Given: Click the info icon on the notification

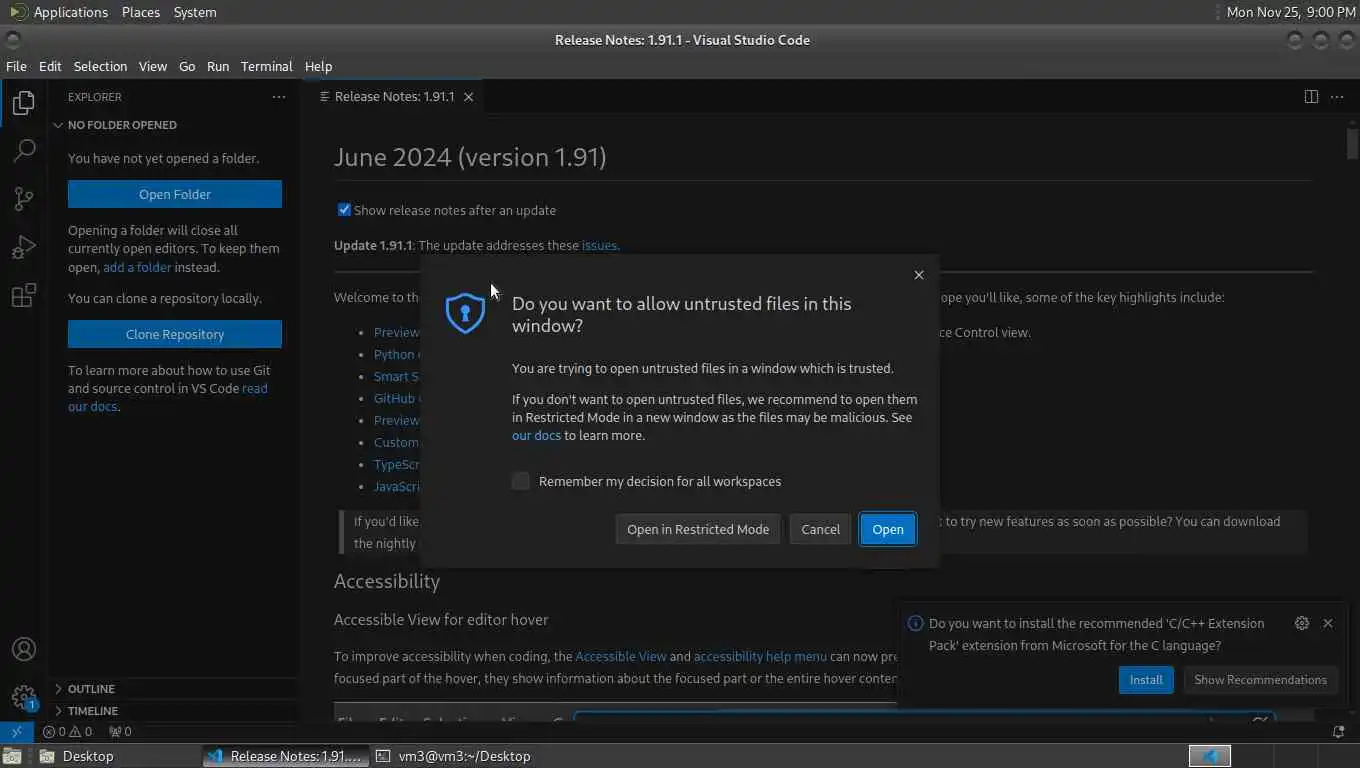Looking at the screenshot, I should point(915,623).
